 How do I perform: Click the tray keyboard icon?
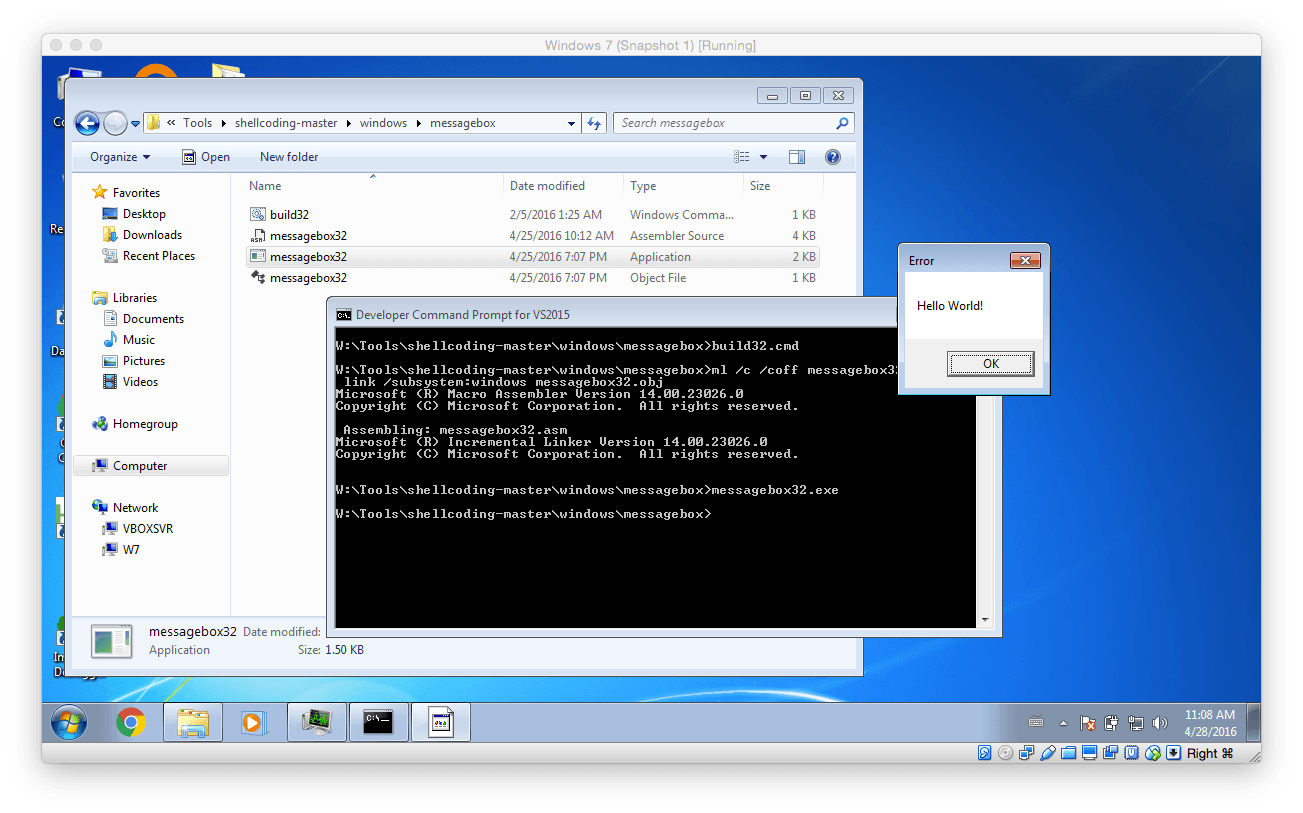tap(1036, 723)
